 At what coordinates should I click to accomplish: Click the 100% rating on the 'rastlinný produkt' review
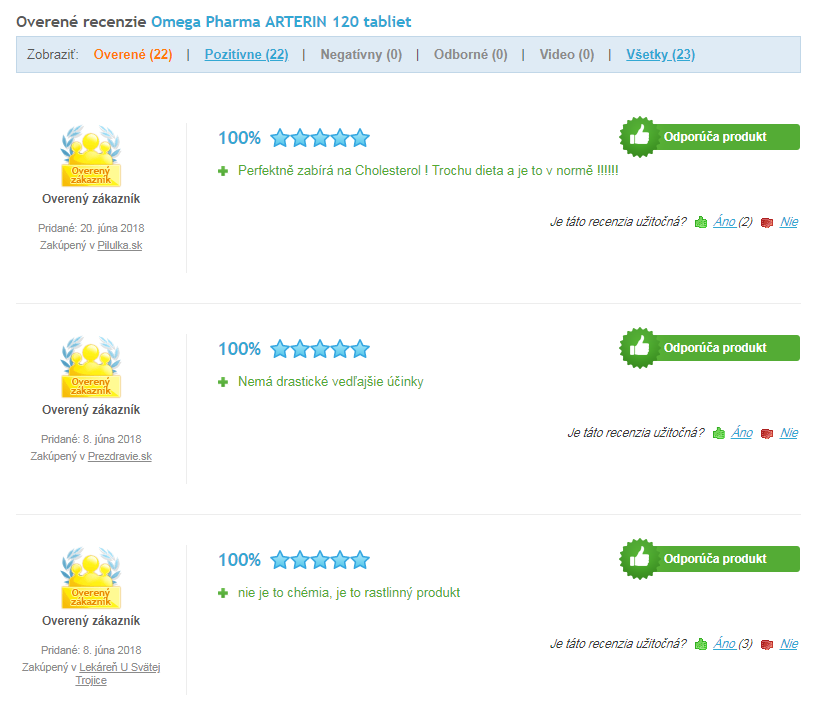point(239,560)
